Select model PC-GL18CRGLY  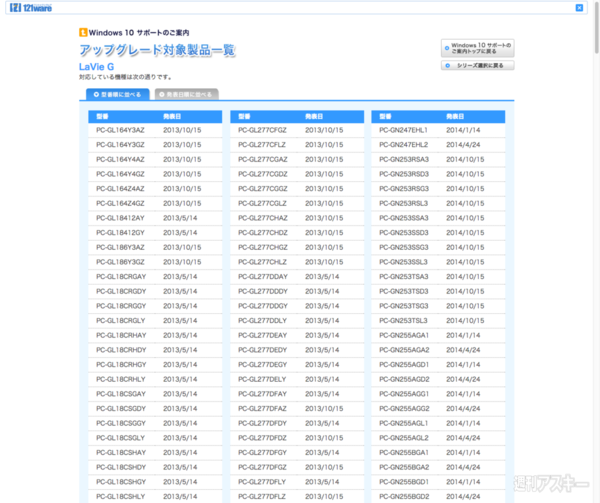coord(121,321)
